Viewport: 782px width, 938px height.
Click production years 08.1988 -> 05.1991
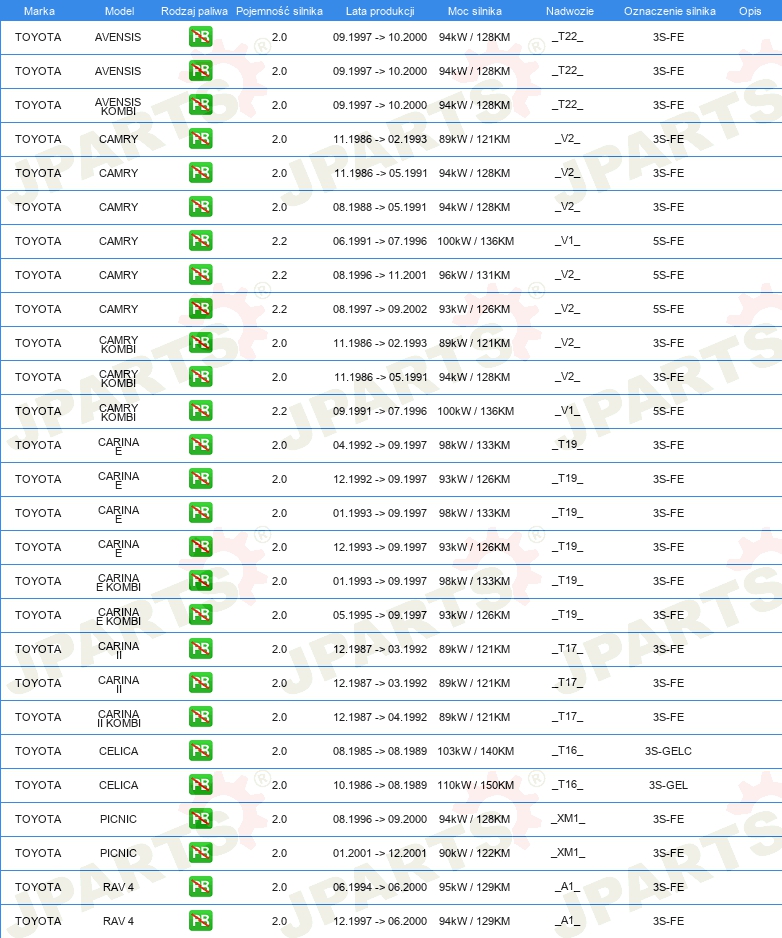[x=380, y=207]
